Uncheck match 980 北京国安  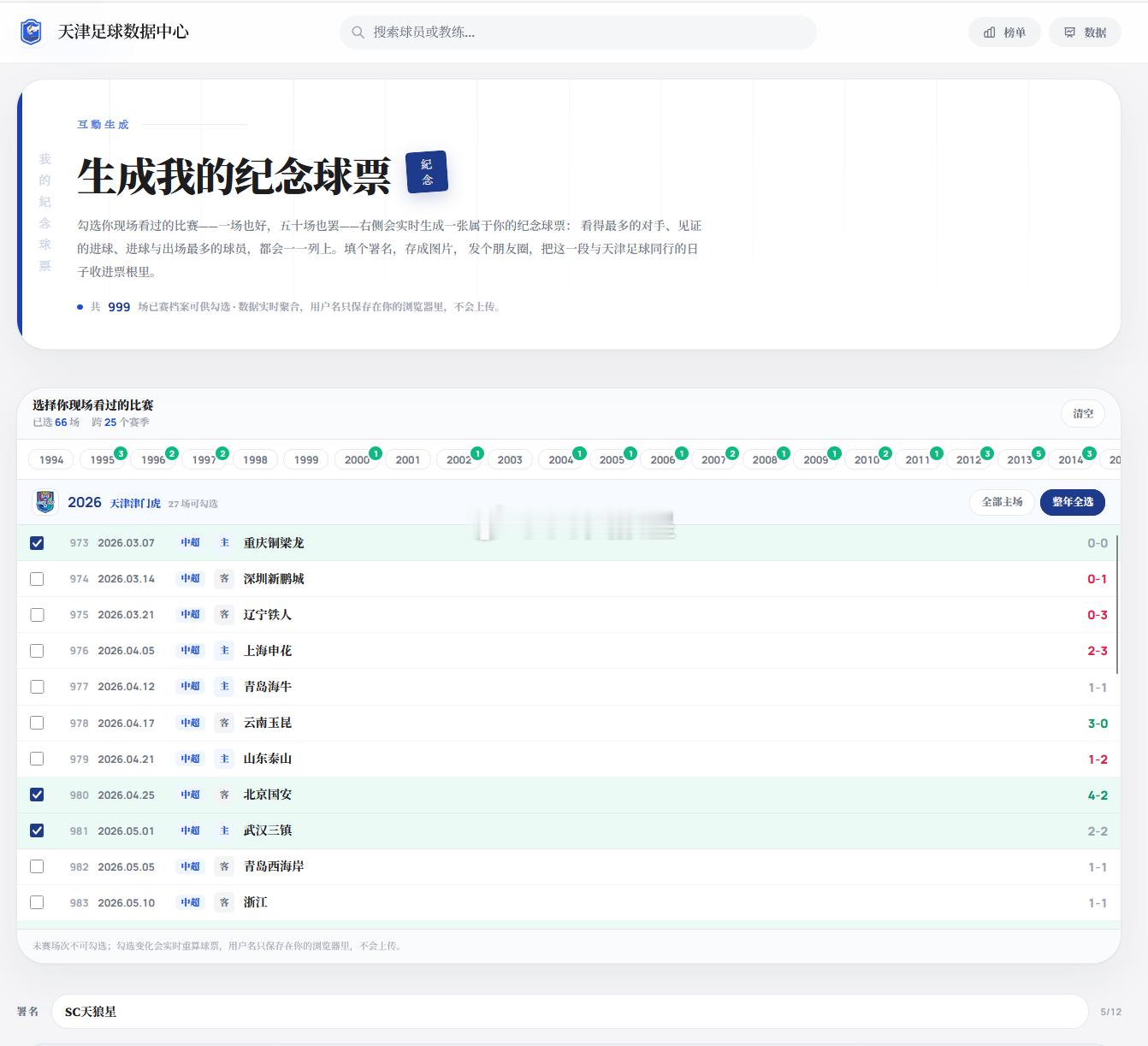[37, 795]
